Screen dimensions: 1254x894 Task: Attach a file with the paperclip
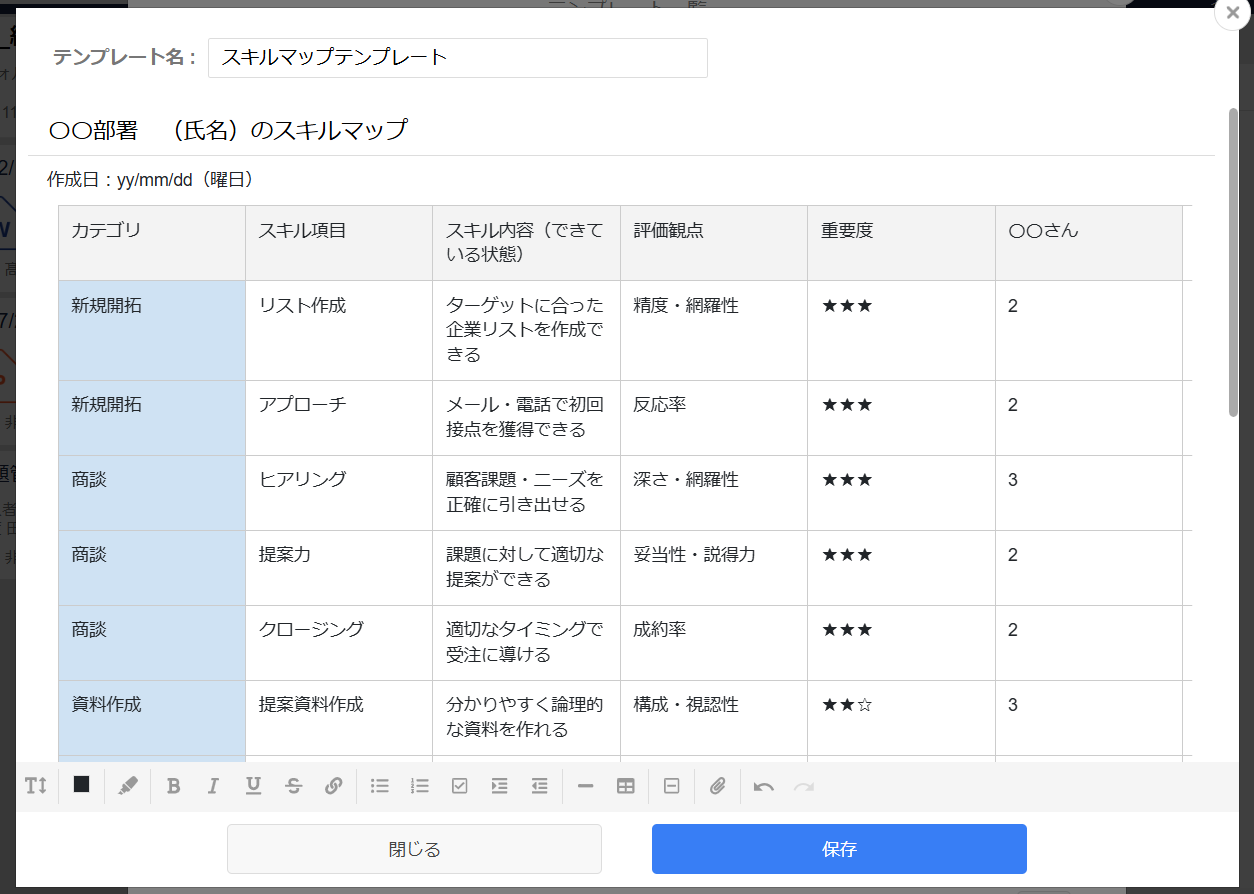click(x=717, y=786)
